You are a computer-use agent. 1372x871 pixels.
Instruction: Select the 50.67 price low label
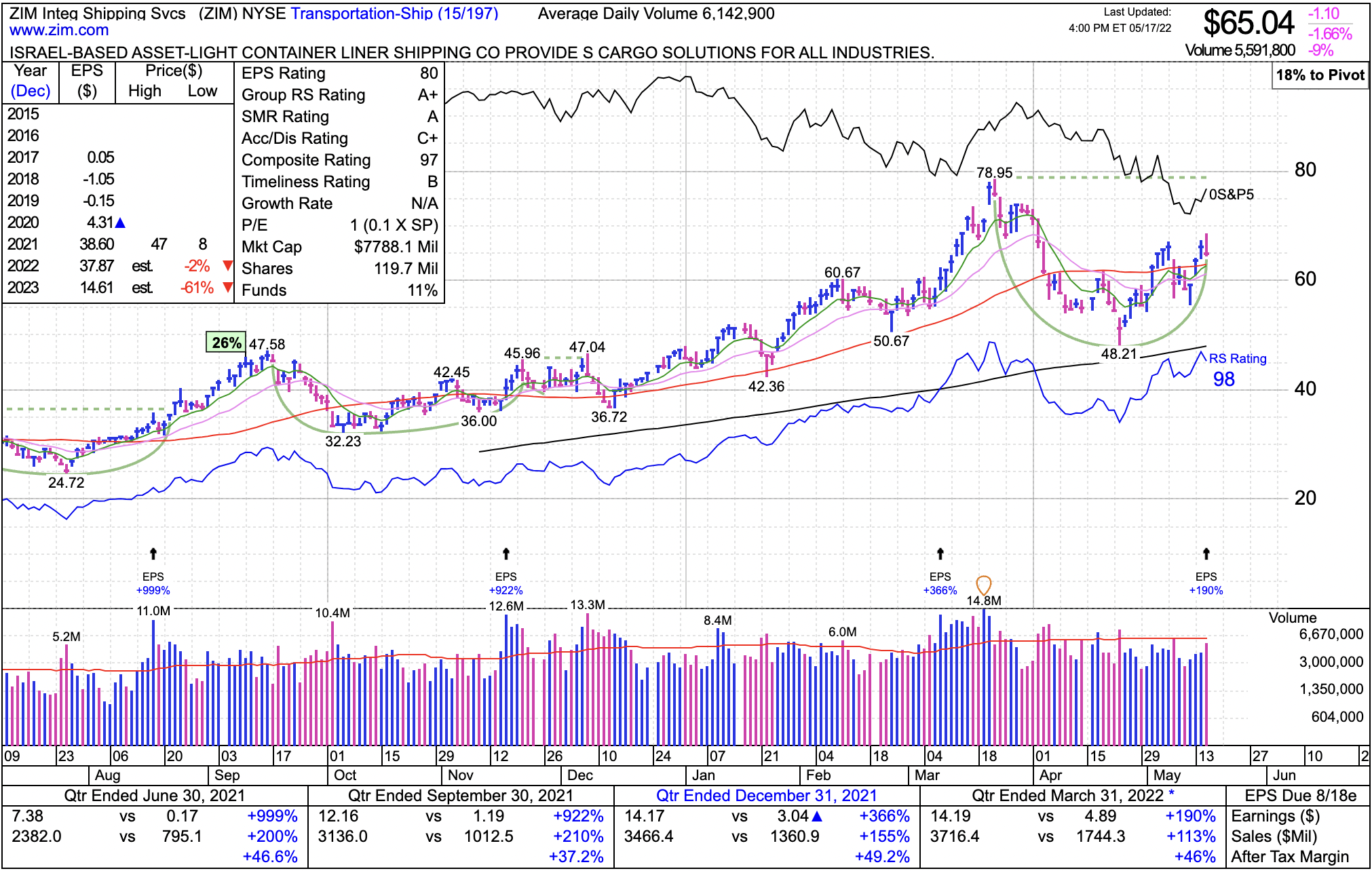pos(891,341)
